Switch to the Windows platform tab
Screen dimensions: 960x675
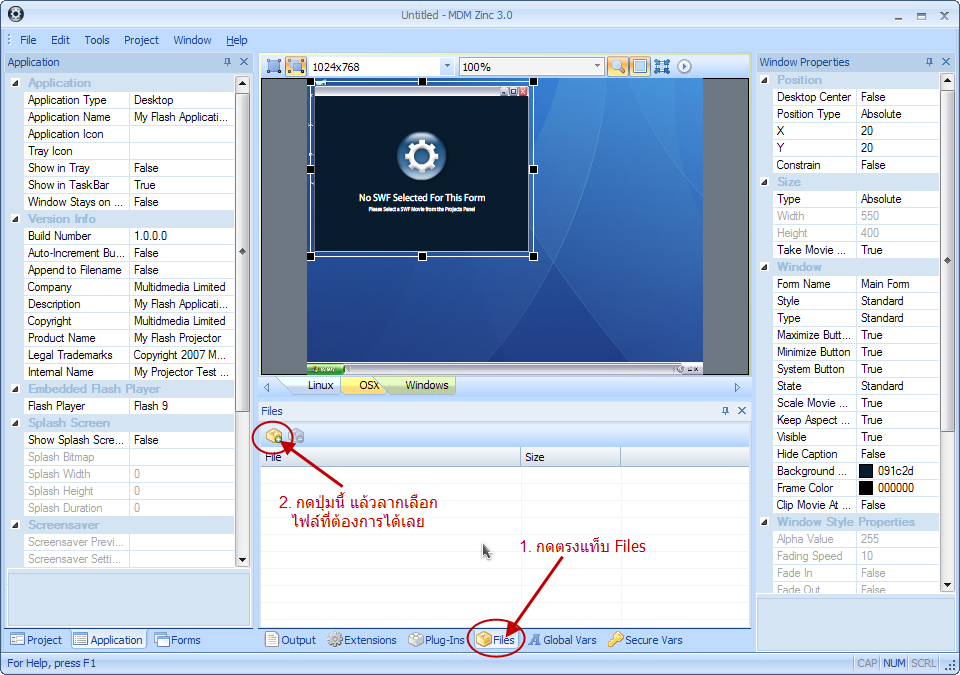point(427,385)
